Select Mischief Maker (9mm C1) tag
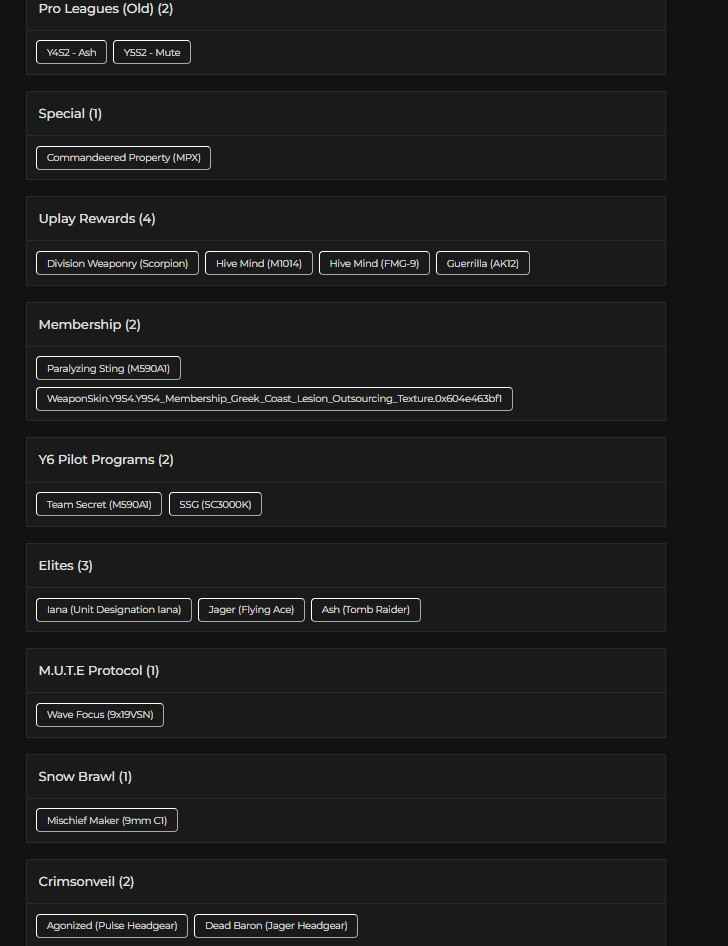The height and width of the screenshot is (946, 728). (x=107, y=820)
